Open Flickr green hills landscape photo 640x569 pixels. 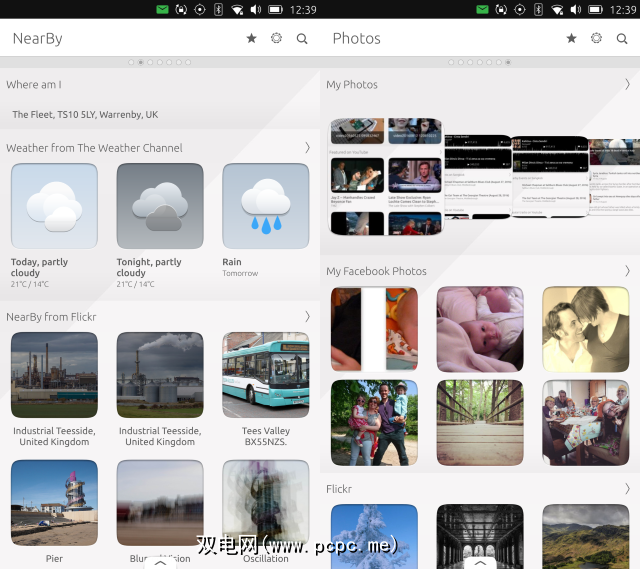586,536
